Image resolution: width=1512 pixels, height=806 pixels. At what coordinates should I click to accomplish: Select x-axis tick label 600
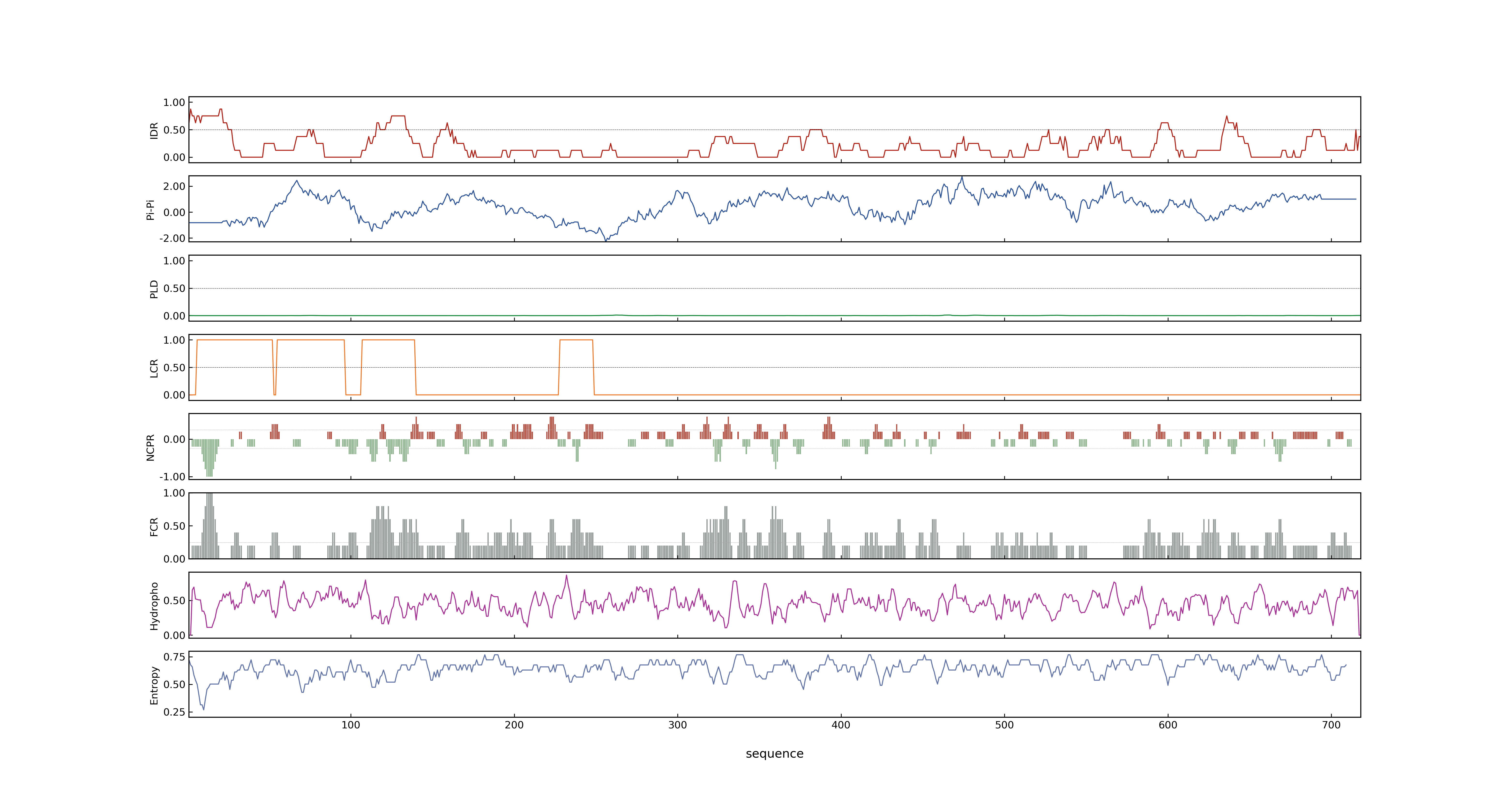coord(1168,725)
